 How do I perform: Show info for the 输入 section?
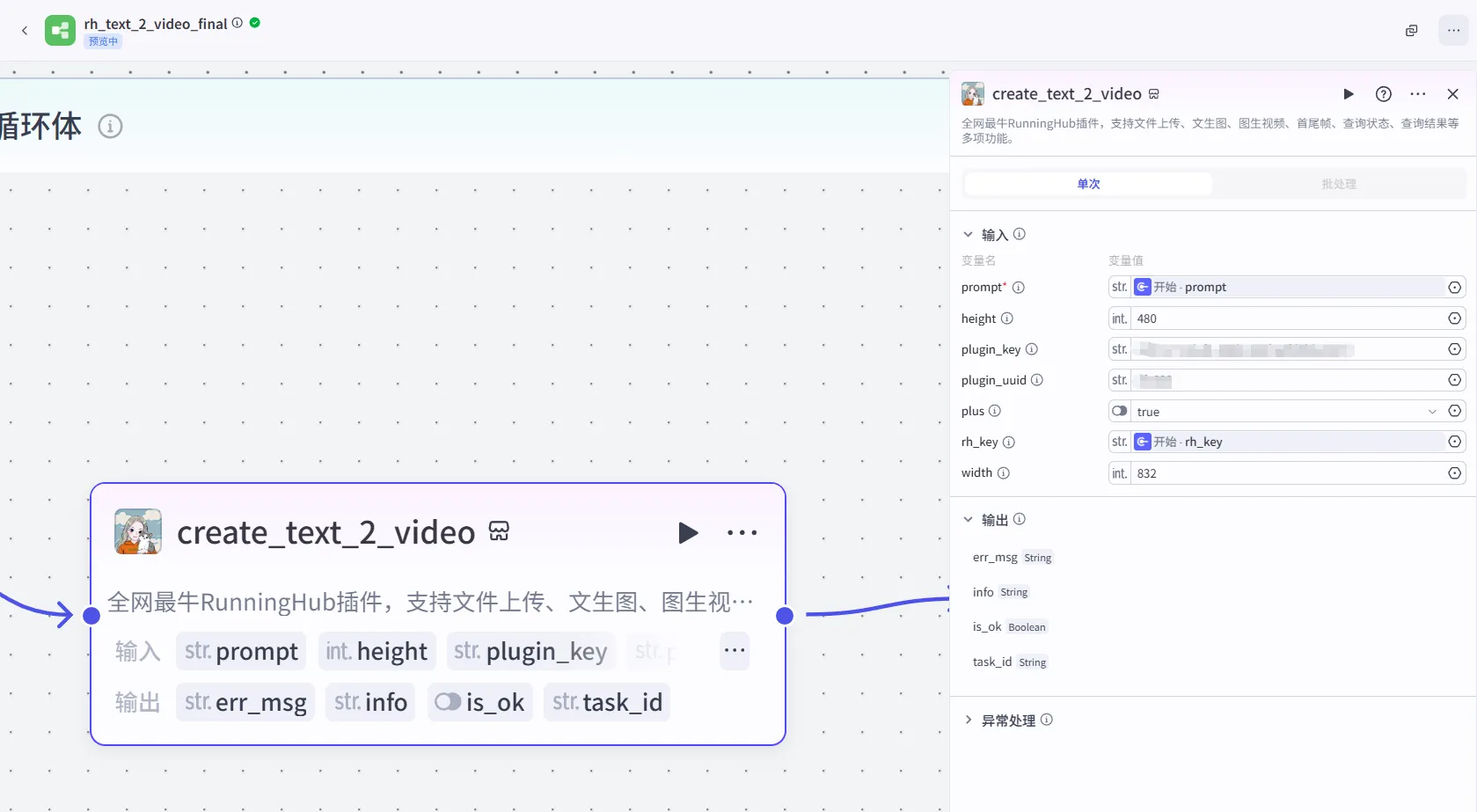pyautogui.click(x=1020, y=234)
